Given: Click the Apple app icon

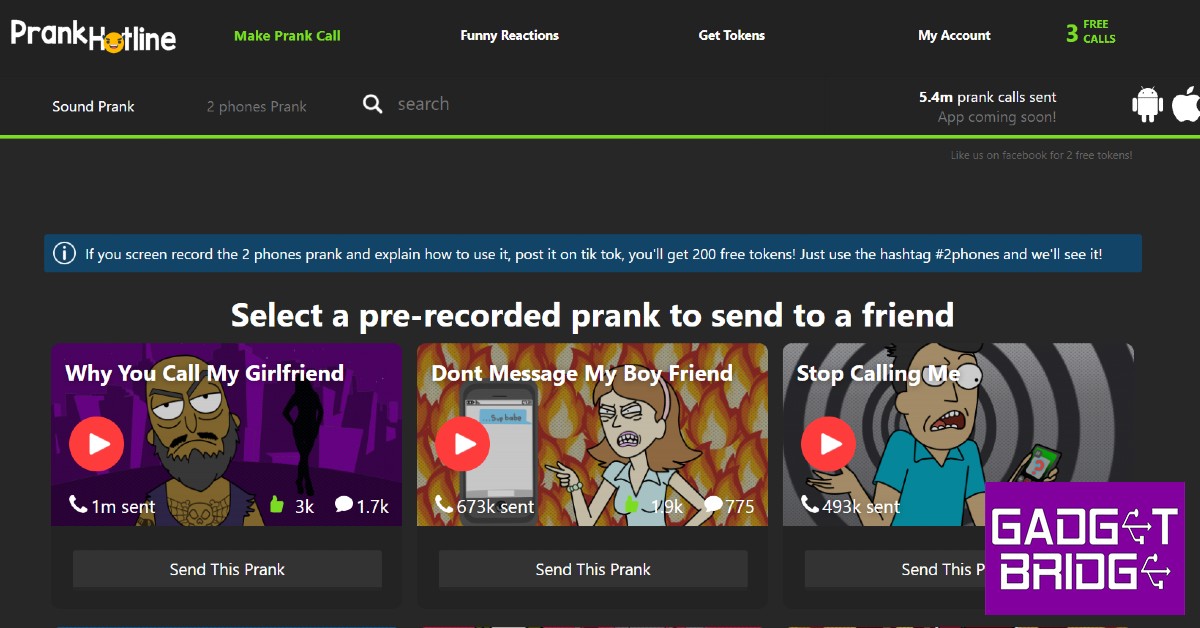Looking at the screenshot, I should click(x=1186, y=104).
